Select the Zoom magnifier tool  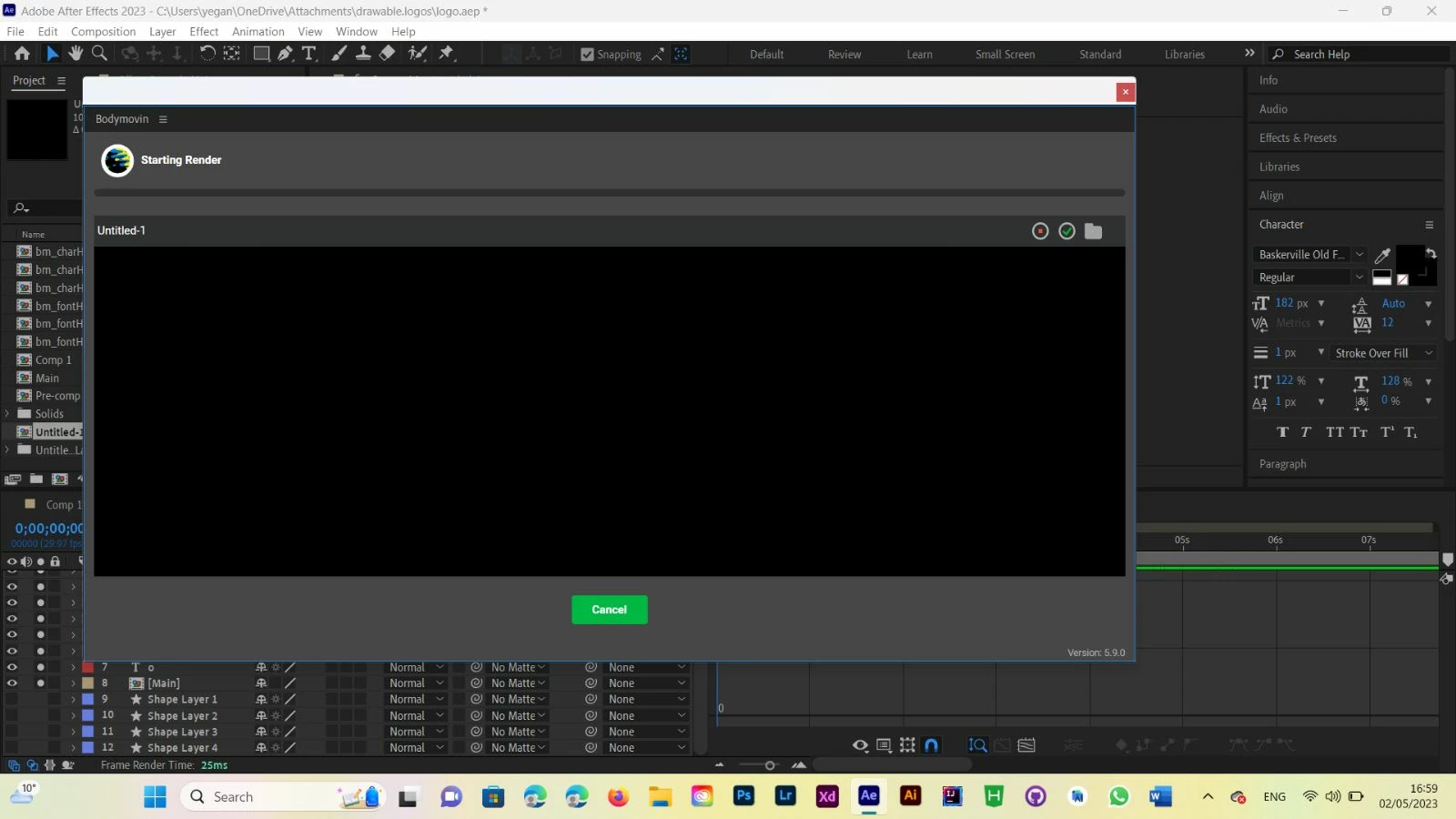[100, 54]
